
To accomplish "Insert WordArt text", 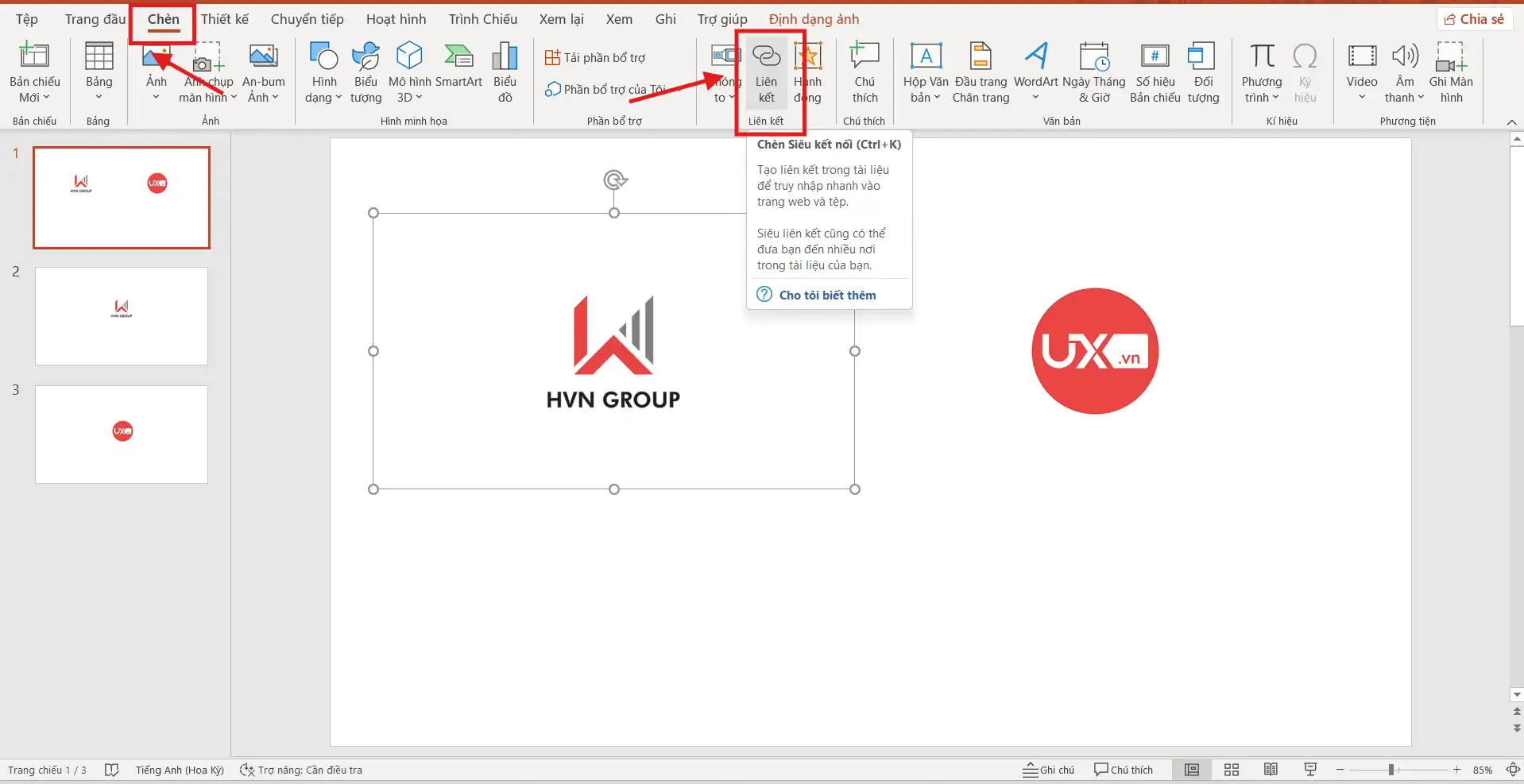I will pyautogui.click(x=1036, y=71).
